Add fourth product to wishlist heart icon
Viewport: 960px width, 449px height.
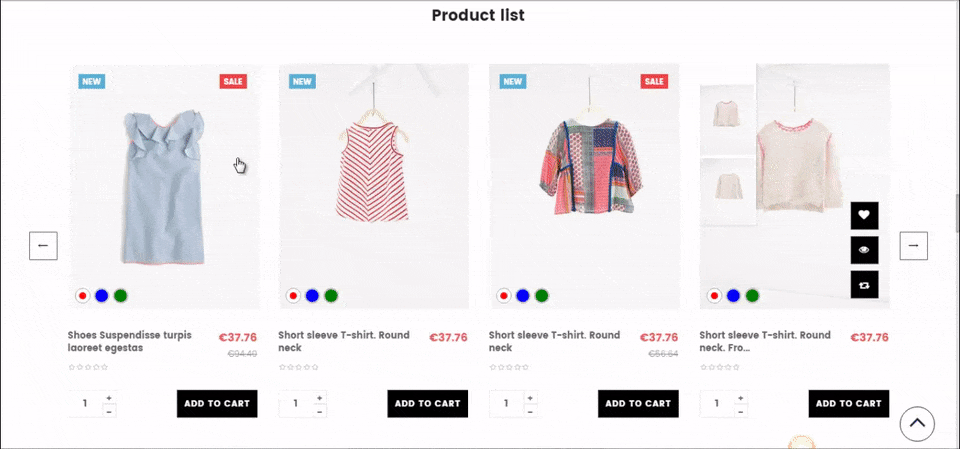pos(864,216)
